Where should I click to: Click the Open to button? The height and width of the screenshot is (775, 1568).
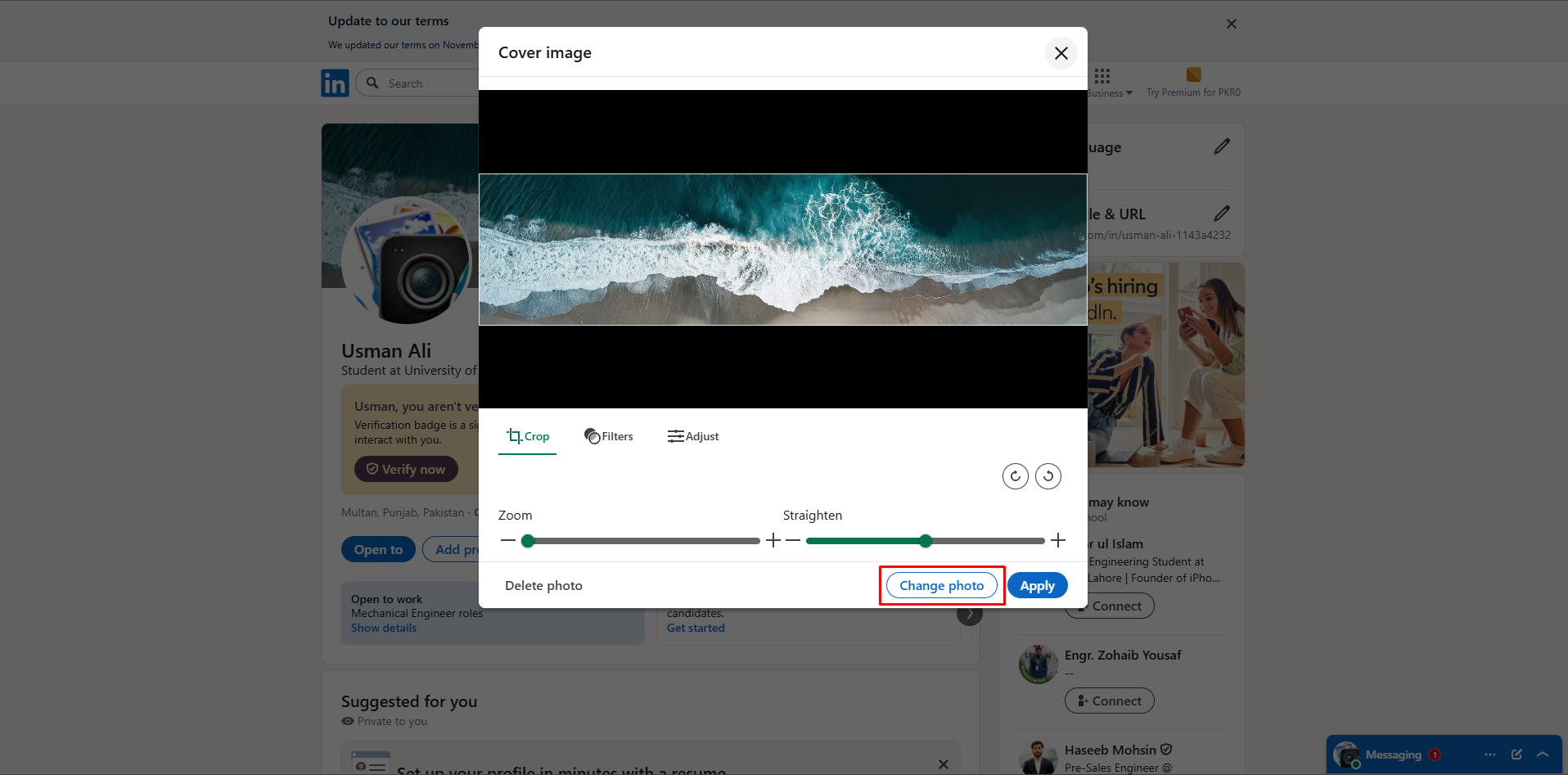pyautogui.click(x=378, y=550)
